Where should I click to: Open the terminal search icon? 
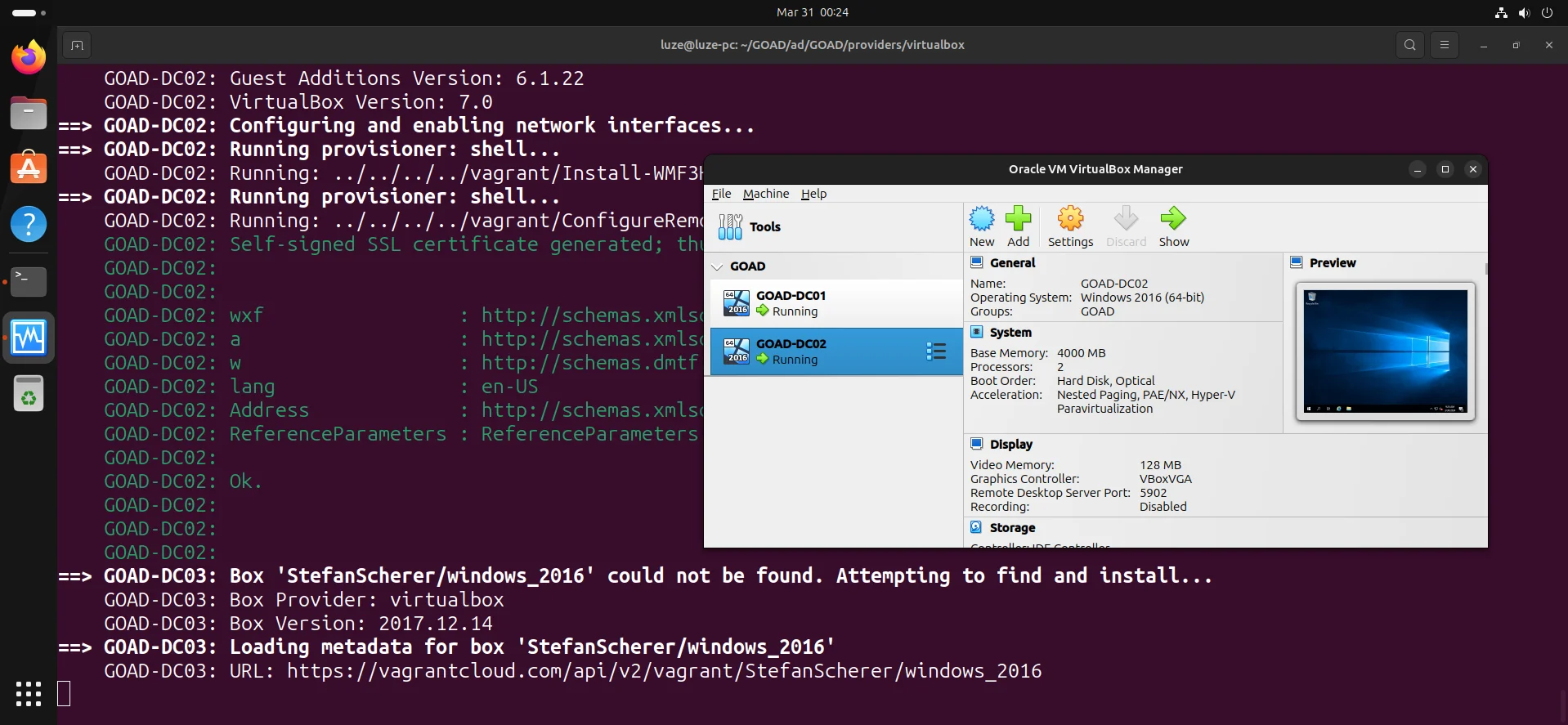coord(1409,45)
